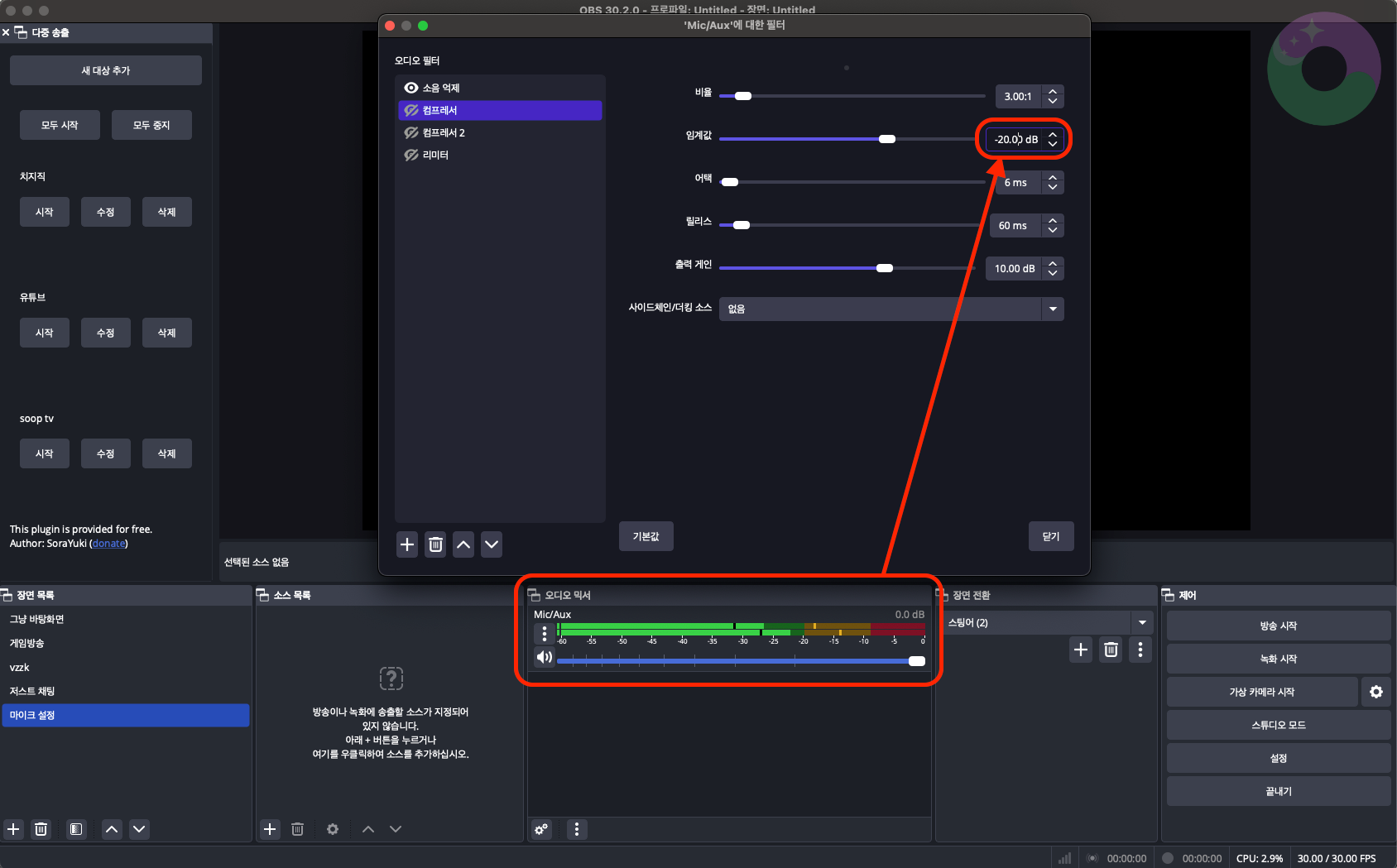The height and width of the screenshot is (868, 1397).
Task: Click the source properties gear icon
Action: [333, 829]
